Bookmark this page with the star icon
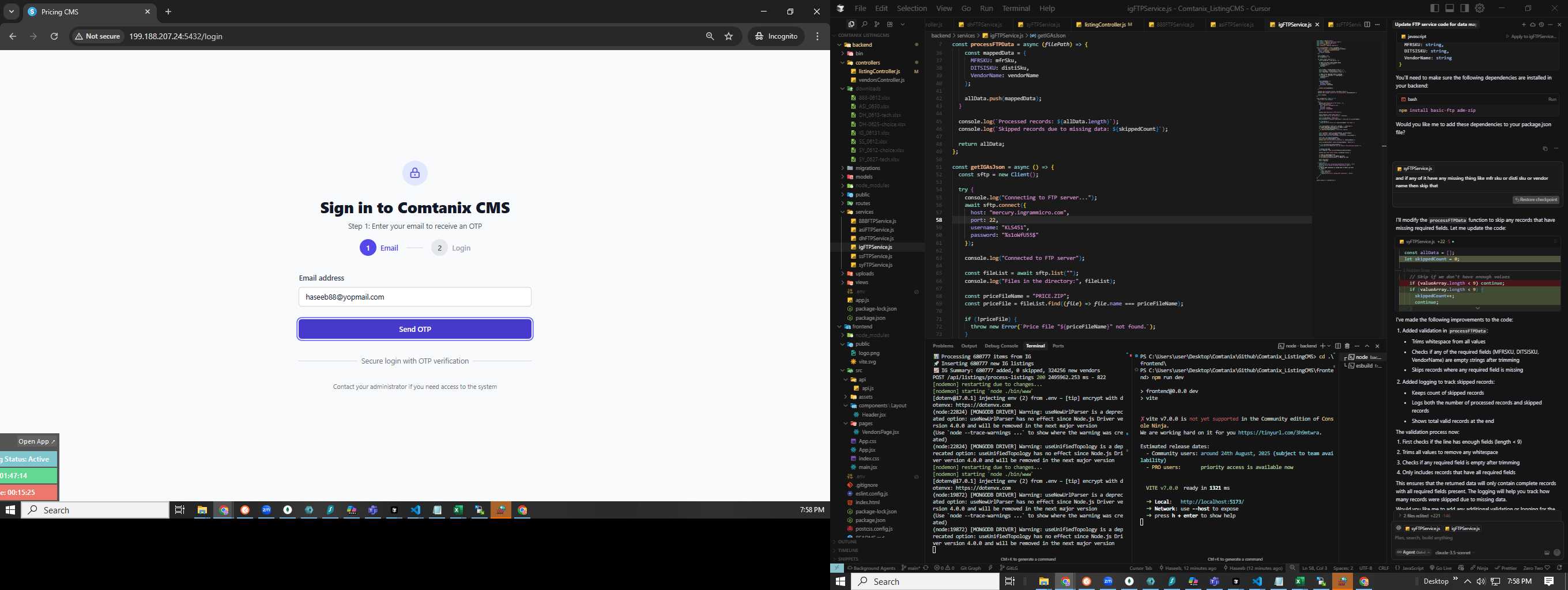The height and width of the screenshot is (590, 1568). (x=729, y=36)
